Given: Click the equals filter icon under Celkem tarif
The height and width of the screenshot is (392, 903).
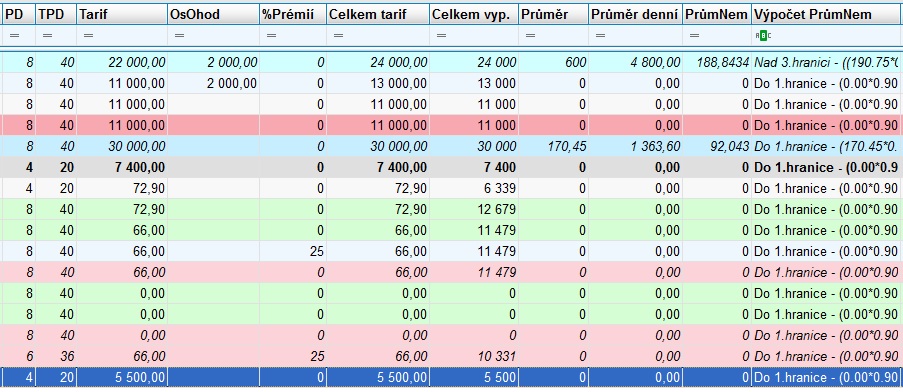Looking at the screenshot, I should (338, 36).
